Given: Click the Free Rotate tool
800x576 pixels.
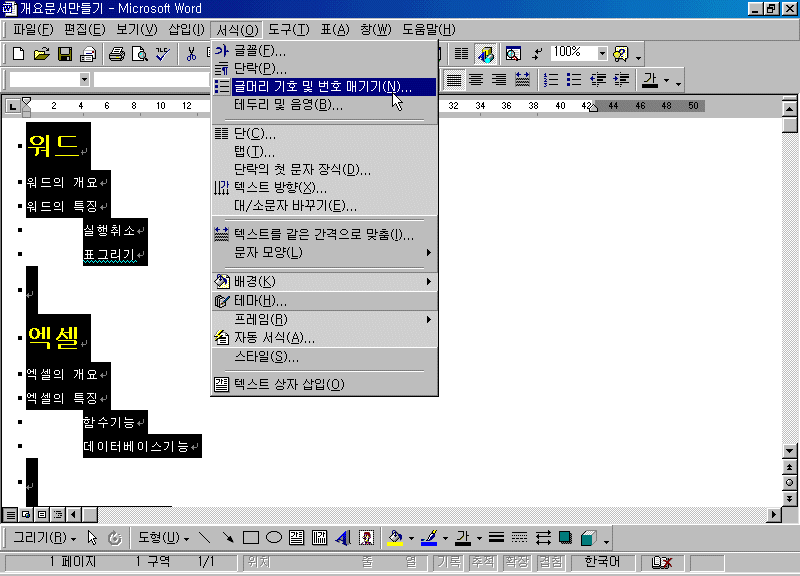Looking at the screenshot, I should (x=115, y=538).
